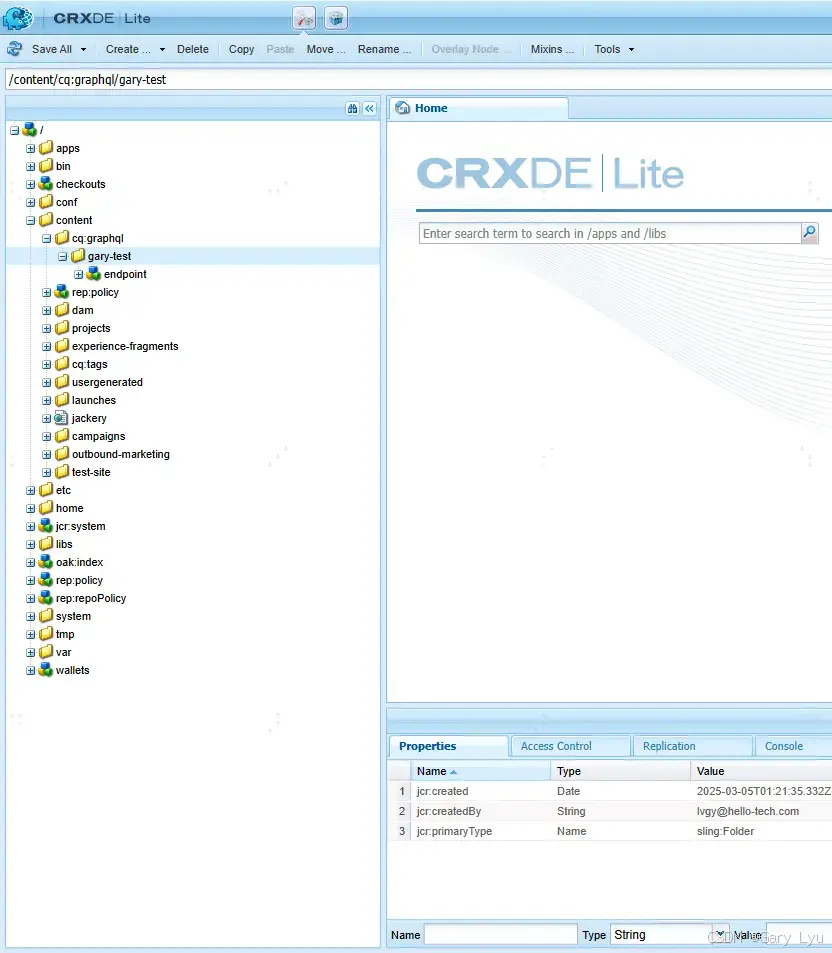Select the jcr:createdBy property row

point(610,811)
